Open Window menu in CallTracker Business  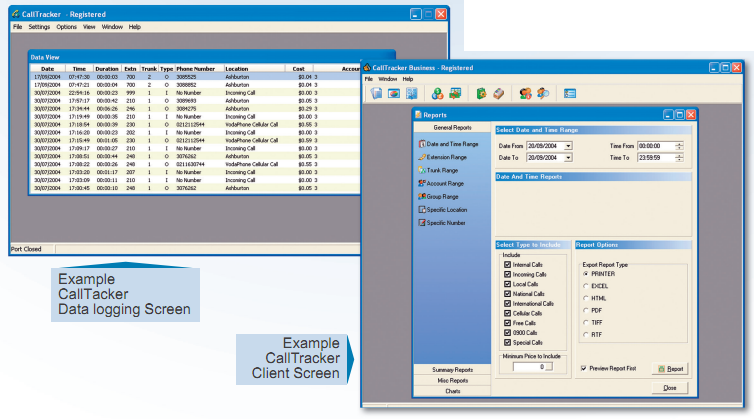click(x=388, y=79)
